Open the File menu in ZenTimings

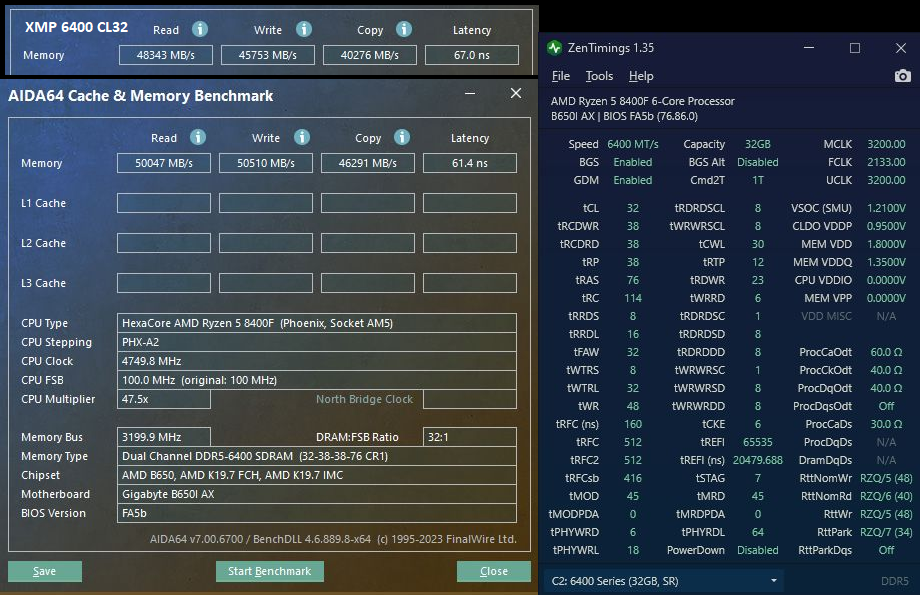(x=561, y=76)
